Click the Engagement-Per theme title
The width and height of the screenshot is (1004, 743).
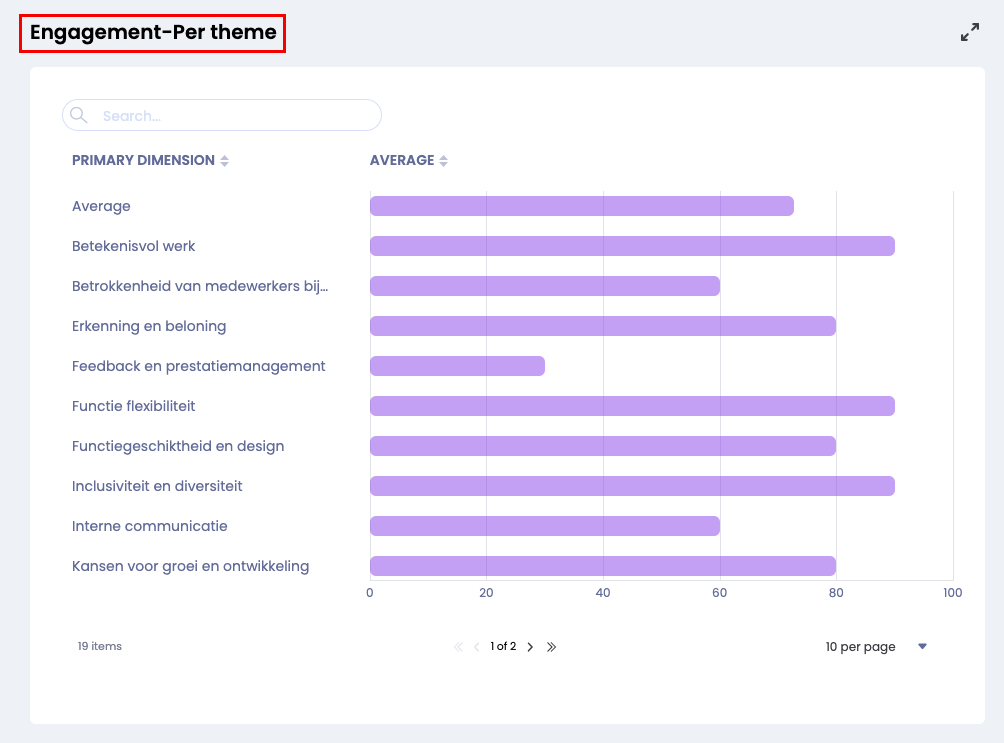[153, 33]
